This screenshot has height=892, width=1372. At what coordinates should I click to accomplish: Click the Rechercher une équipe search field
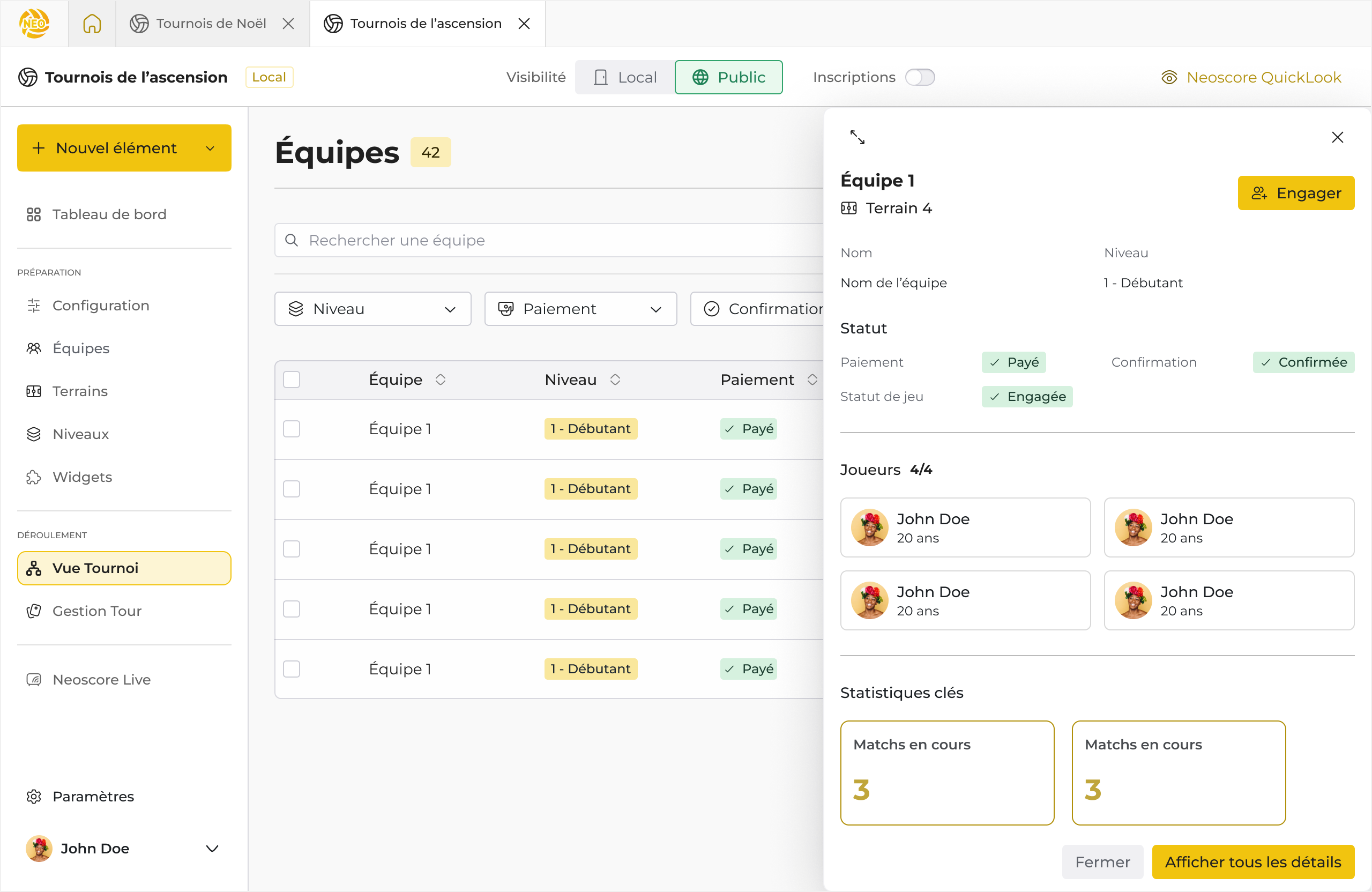[x=548, y=241]
